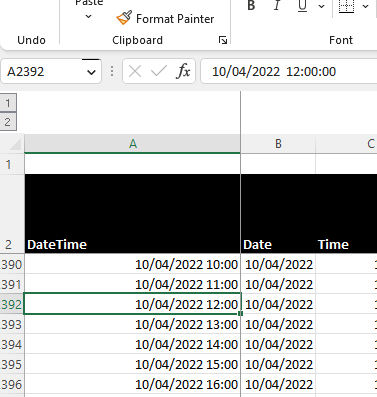377x397 pixels.
Task: Open the Borders dropdown arrow
Action: click(366, 6)
